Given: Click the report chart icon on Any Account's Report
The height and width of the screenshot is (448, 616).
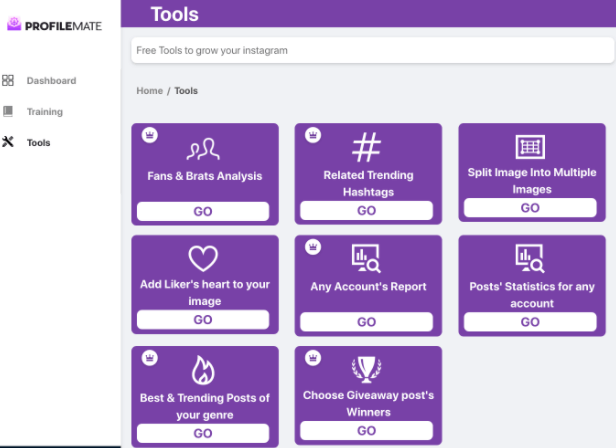Looking at the screenshot, I should tap(366, 258).
